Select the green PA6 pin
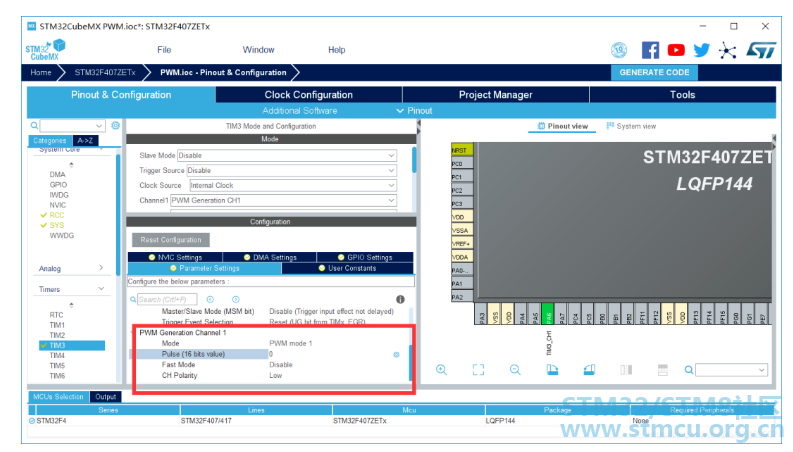The height and width of the screenshot is (452, 793). pyautogui.click(x=548, y=314)
